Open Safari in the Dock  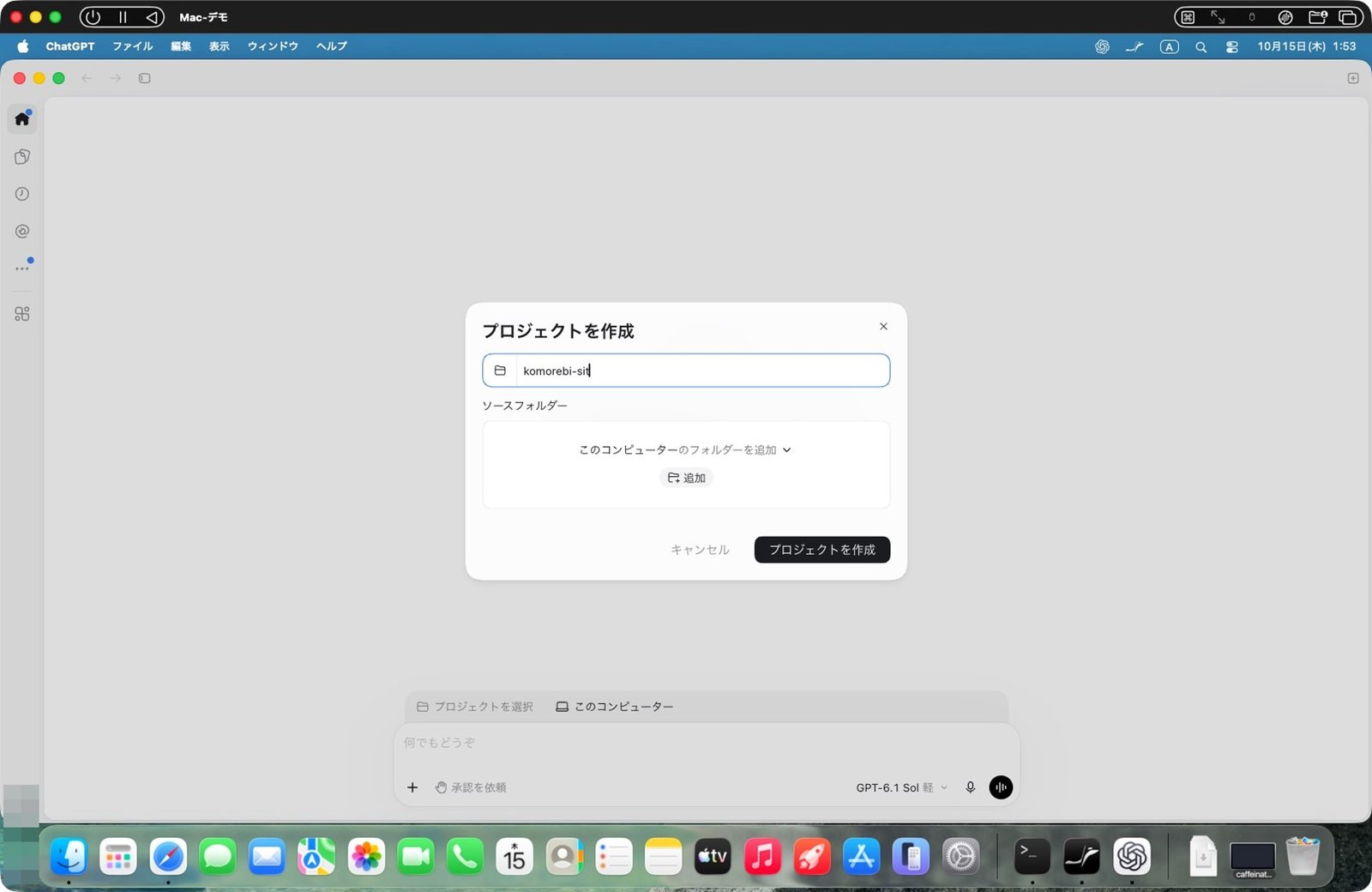tap(168, 856)
